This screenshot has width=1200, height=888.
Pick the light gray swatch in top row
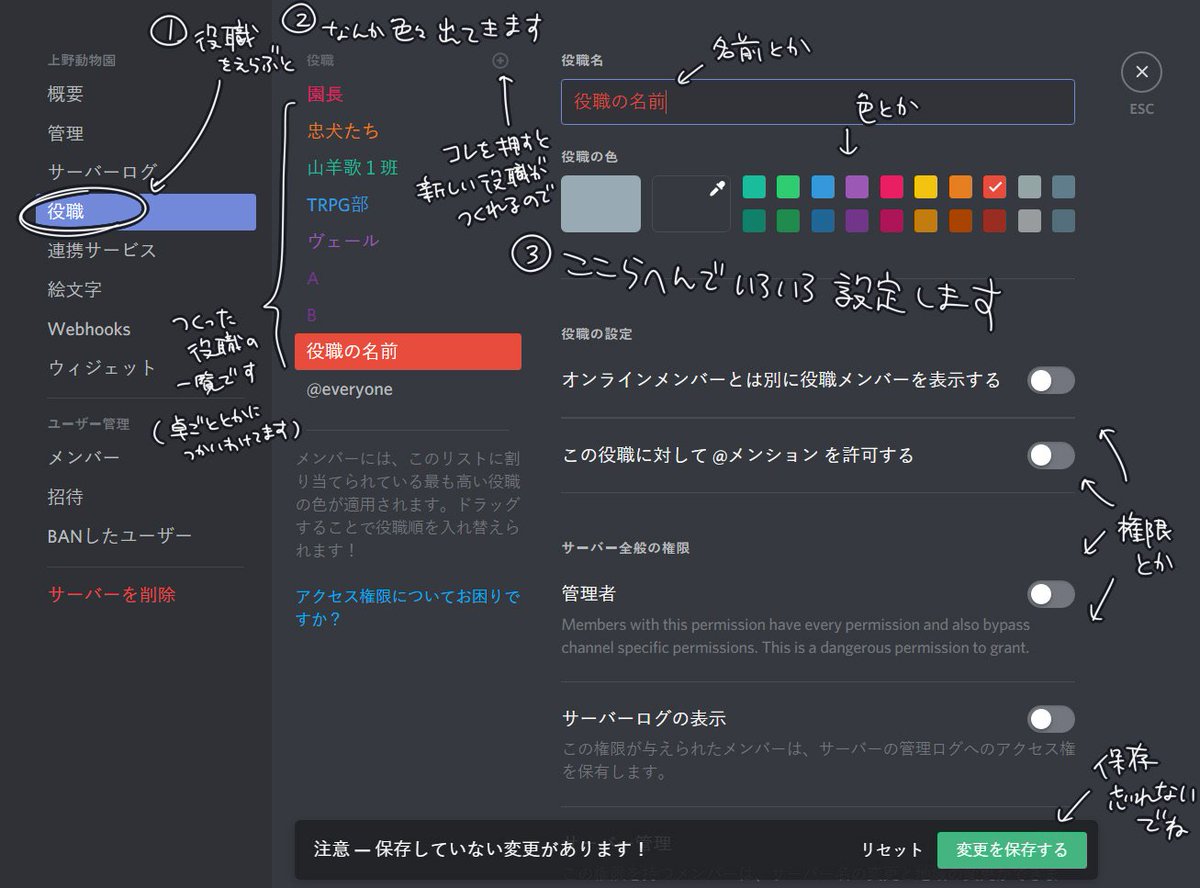(1029, 188)
